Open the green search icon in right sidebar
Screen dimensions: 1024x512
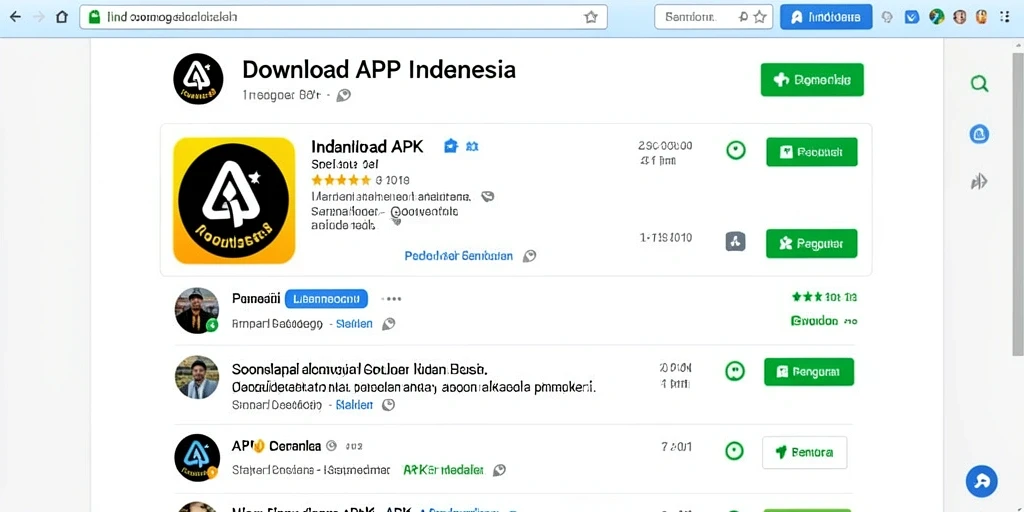point(979,83)
